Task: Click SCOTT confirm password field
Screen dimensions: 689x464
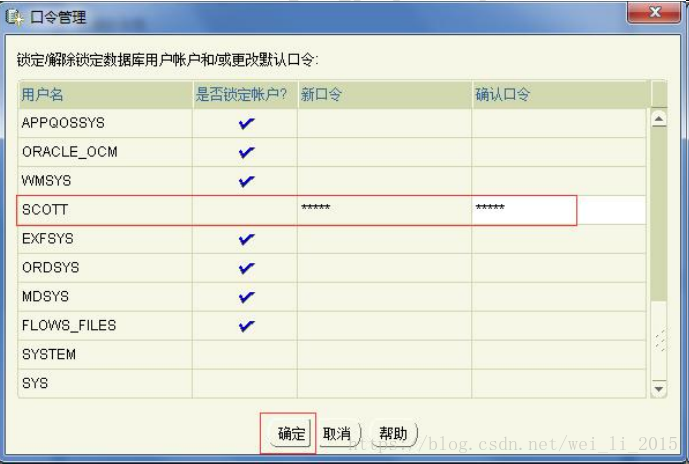Action: coord(559,210)
